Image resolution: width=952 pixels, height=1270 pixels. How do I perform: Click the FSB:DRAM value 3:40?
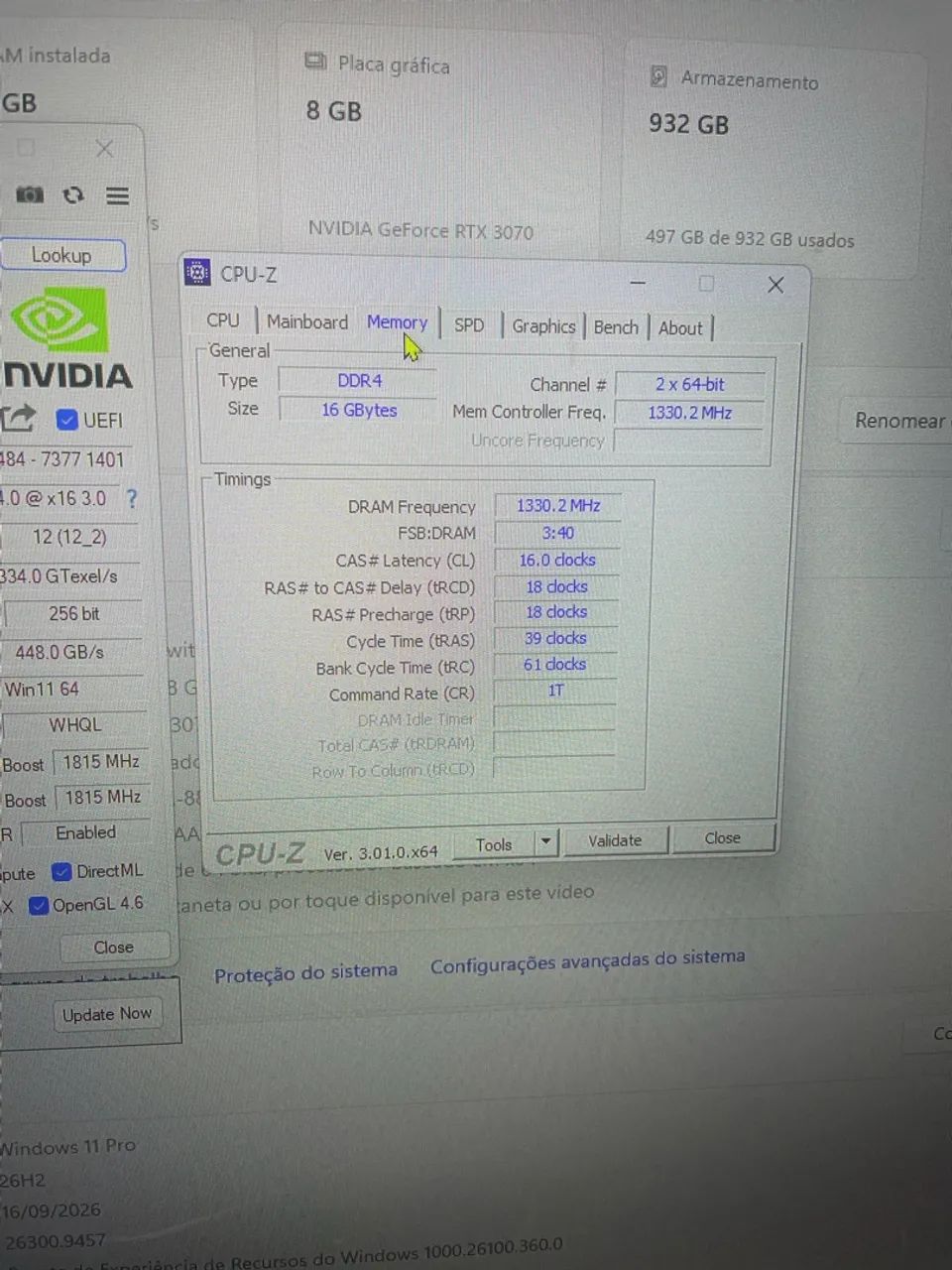tap(557, 533)
